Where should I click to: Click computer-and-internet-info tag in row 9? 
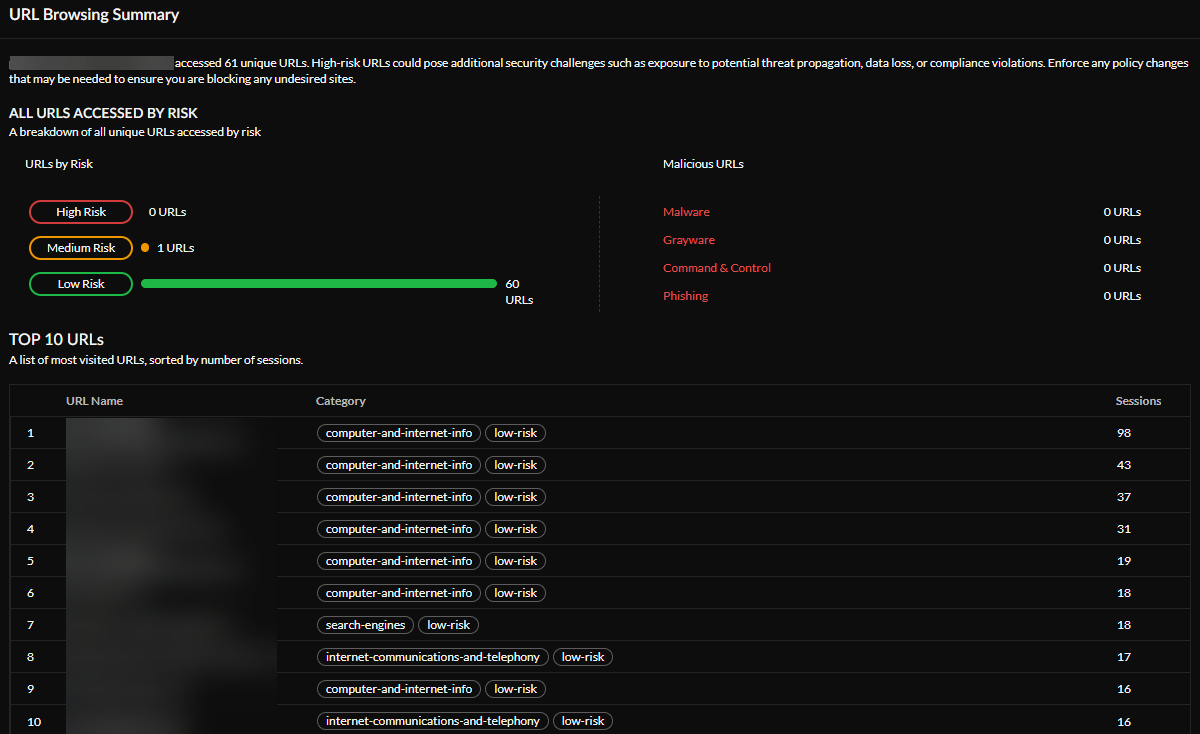(399, 689)
